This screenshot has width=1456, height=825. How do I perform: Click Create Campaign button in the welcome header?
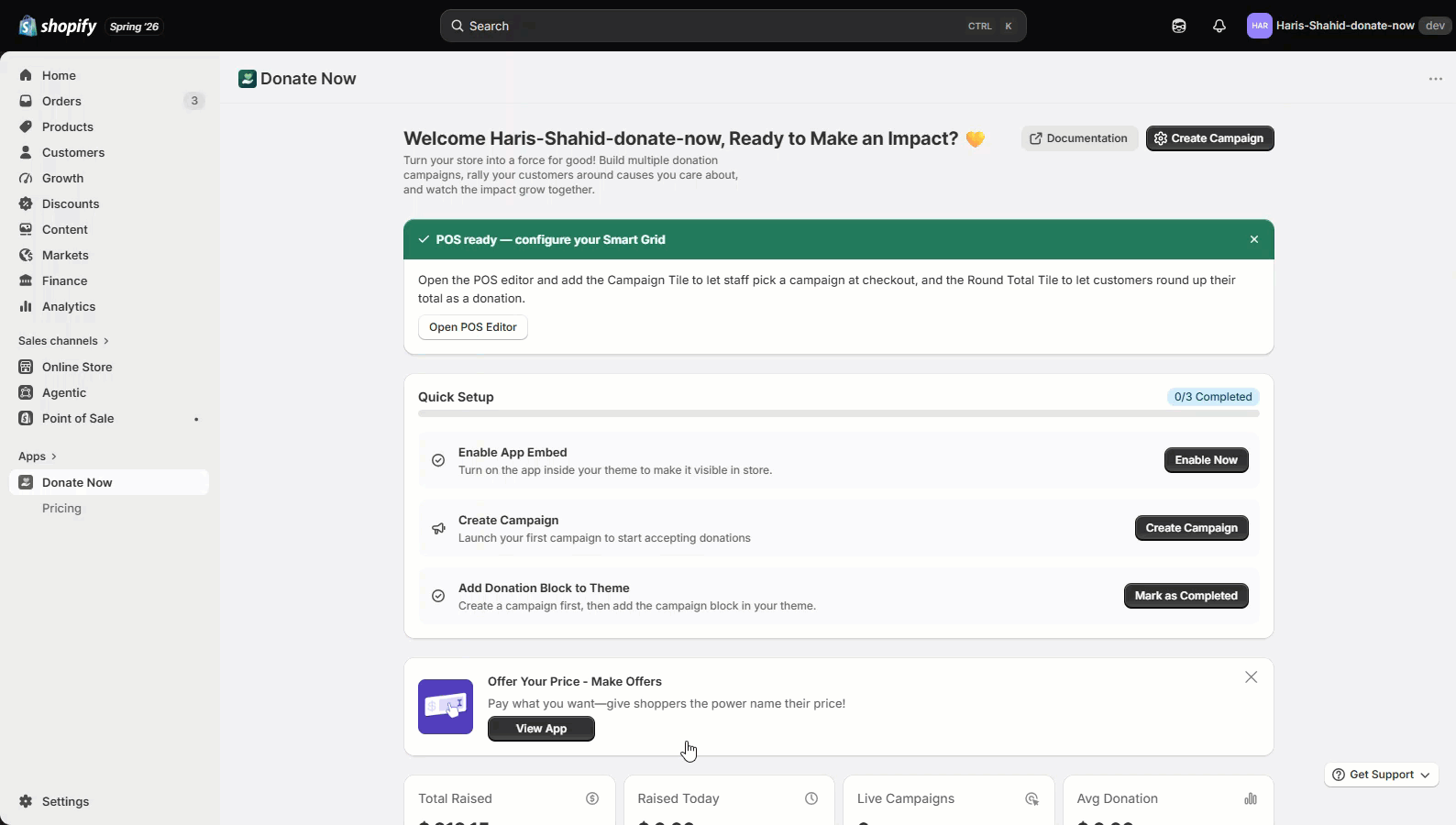click(1210, 138)
